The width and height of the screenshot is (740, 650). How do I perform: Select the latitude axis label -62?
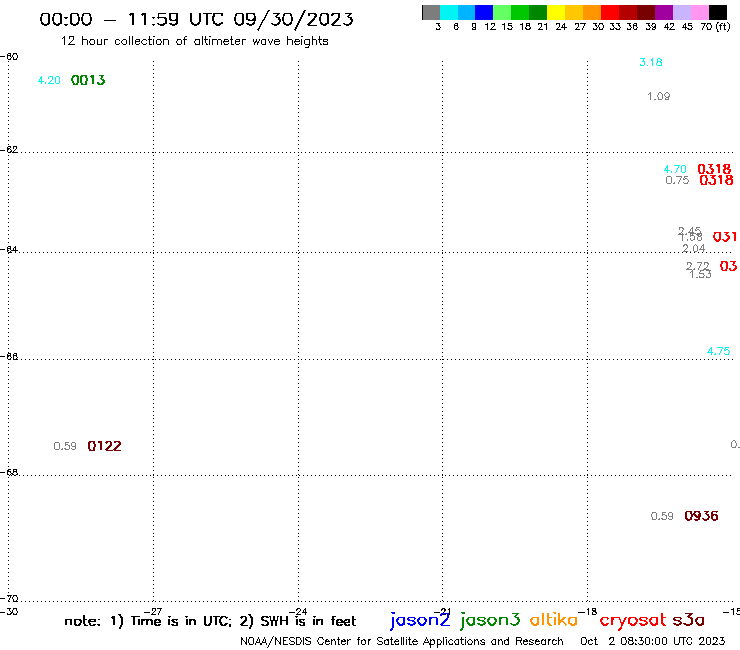tap(9, 150)
